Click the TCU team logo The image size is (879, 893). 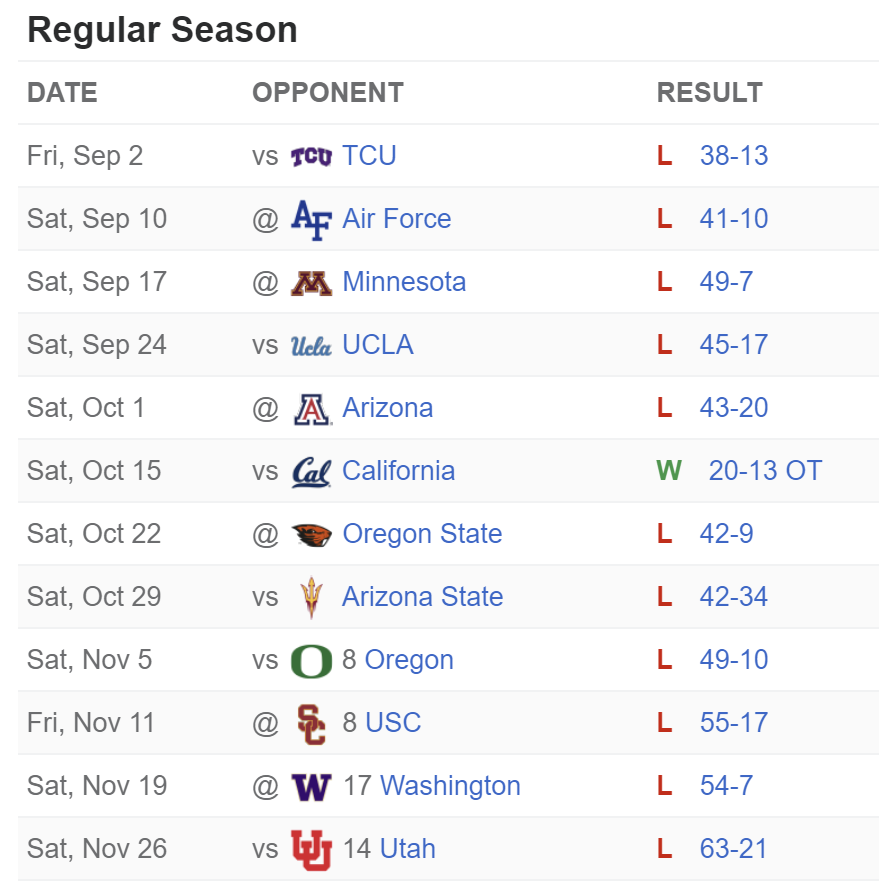coord(311,156)
